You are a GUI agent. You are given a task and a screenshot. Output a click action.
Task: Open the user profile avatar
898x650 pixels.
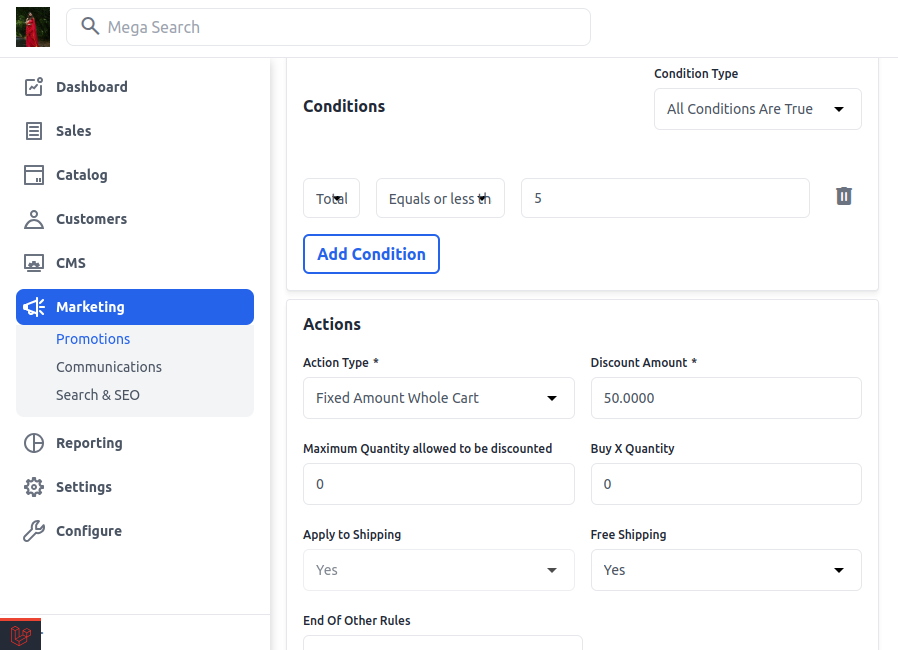click(x=33, y=27)
